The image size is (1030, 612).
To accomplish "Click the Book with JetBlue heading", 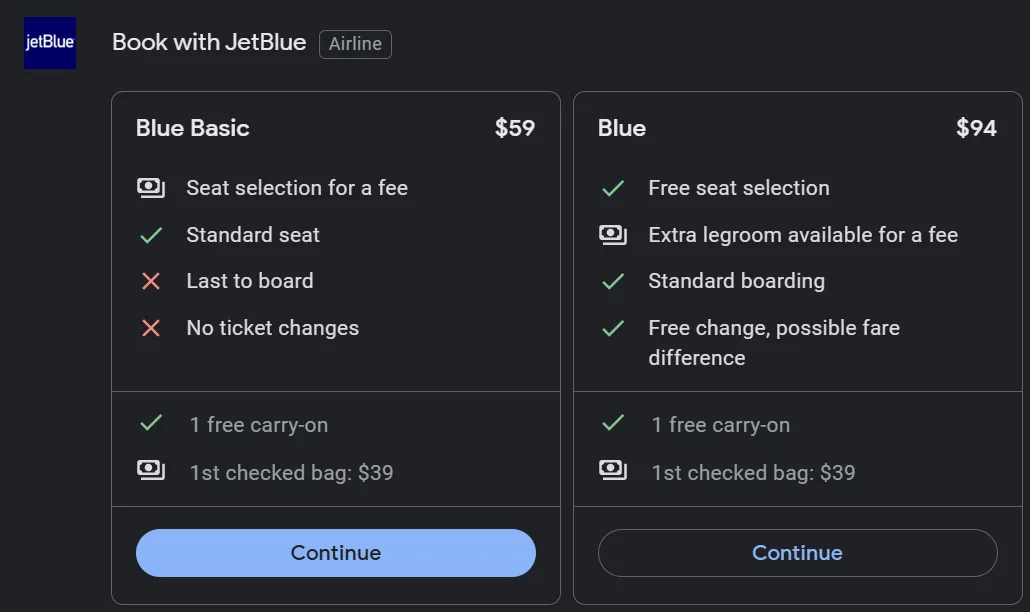I will click(209, 43).
